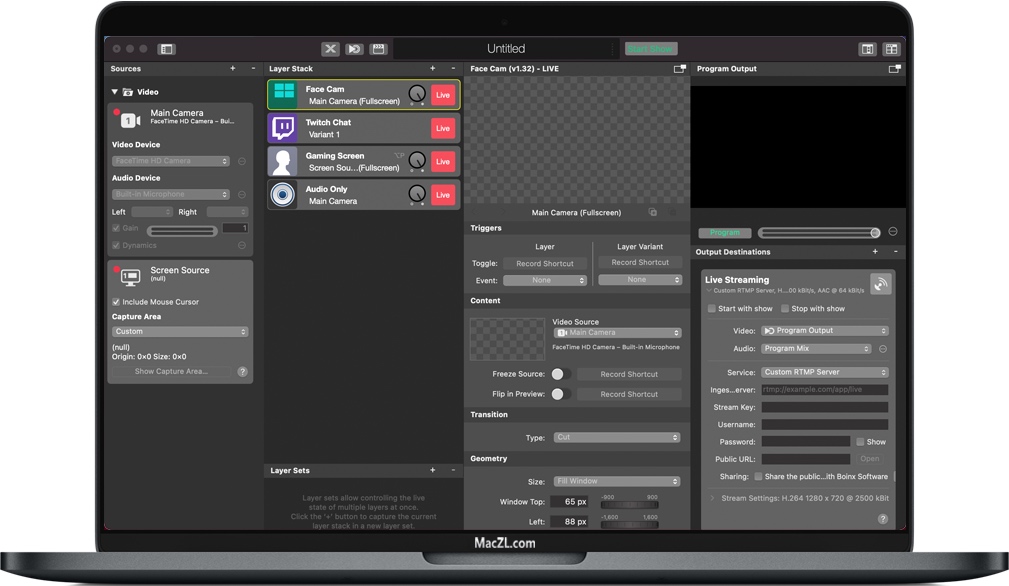The image size is (1009, 586).
Task: Open the Transition Type dropdown showing Cut
Action: point(616,437)
